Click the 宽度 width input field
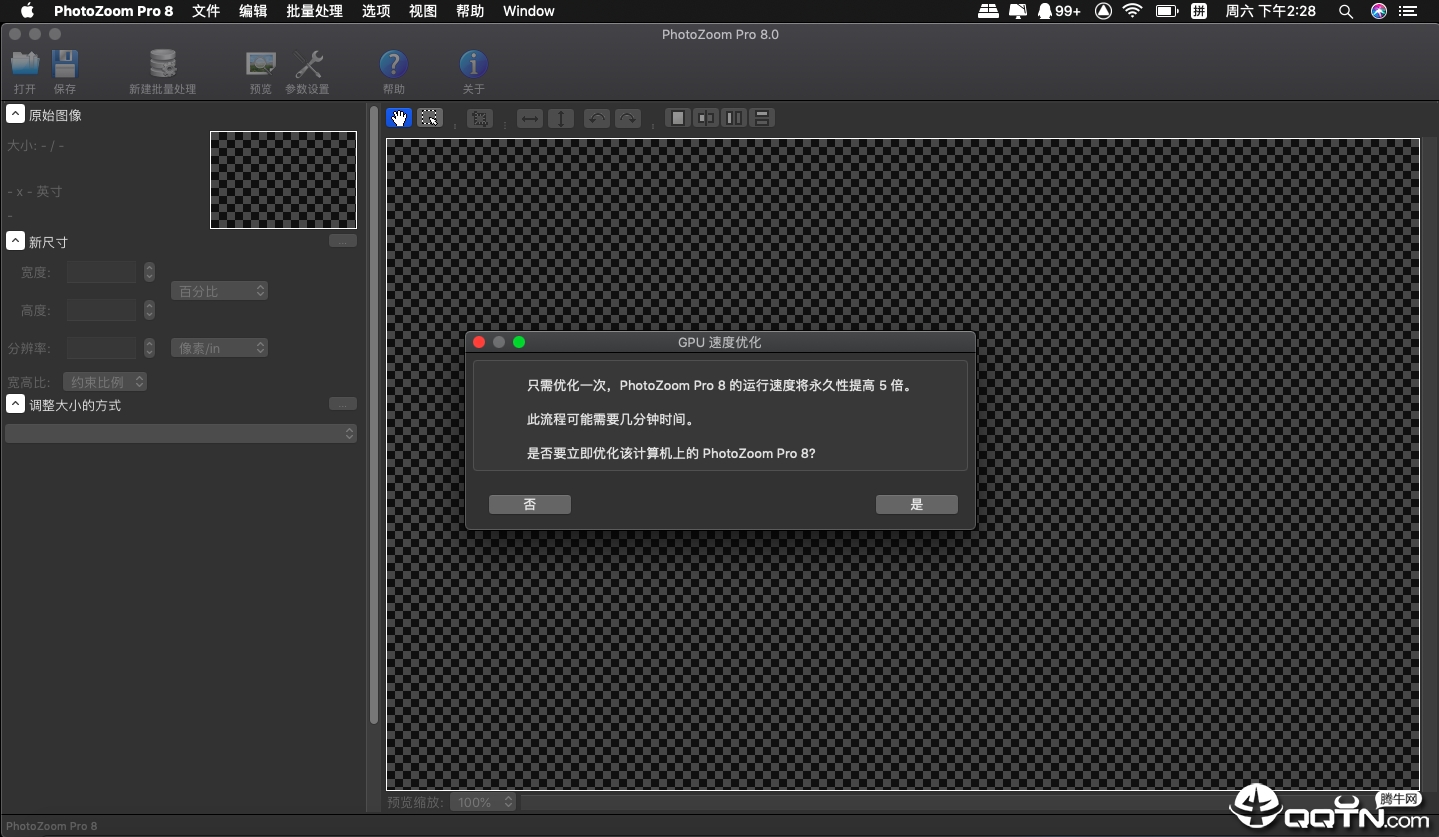 (101, 272)
